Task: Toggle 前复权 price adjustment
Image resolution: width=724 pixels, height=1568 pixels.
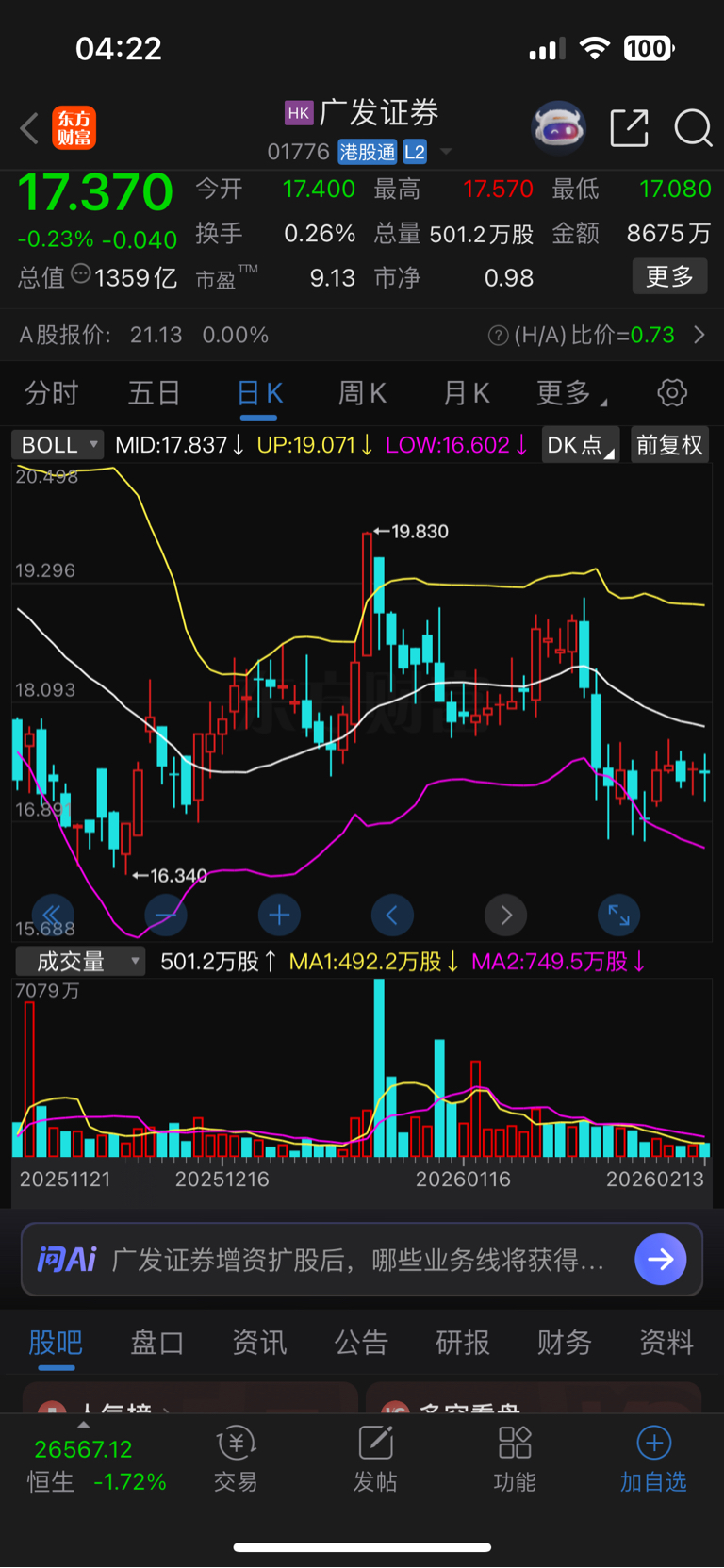Action: (669, 444)
